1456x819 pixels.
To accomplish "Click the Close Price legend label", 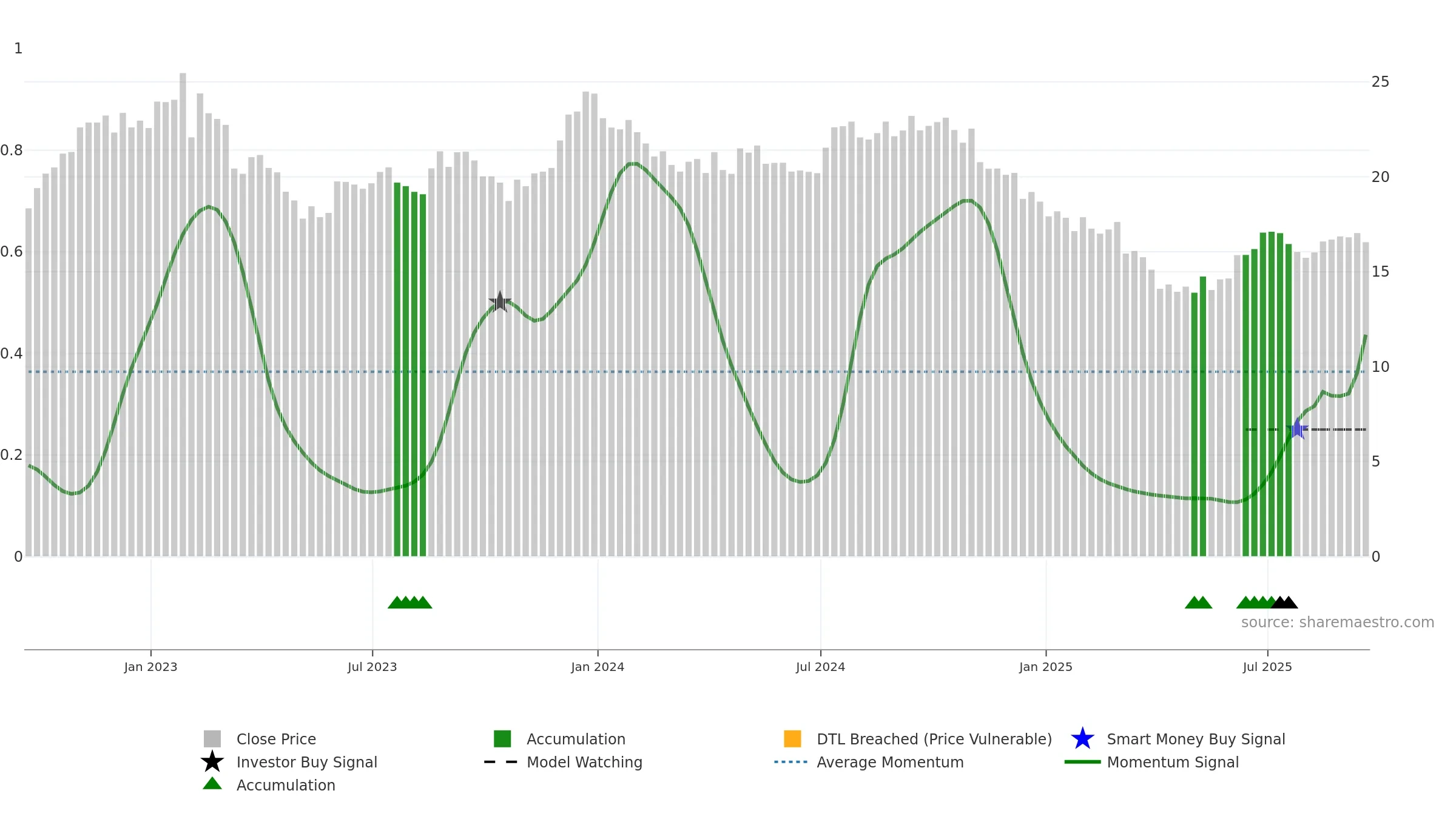I will 276,739.
